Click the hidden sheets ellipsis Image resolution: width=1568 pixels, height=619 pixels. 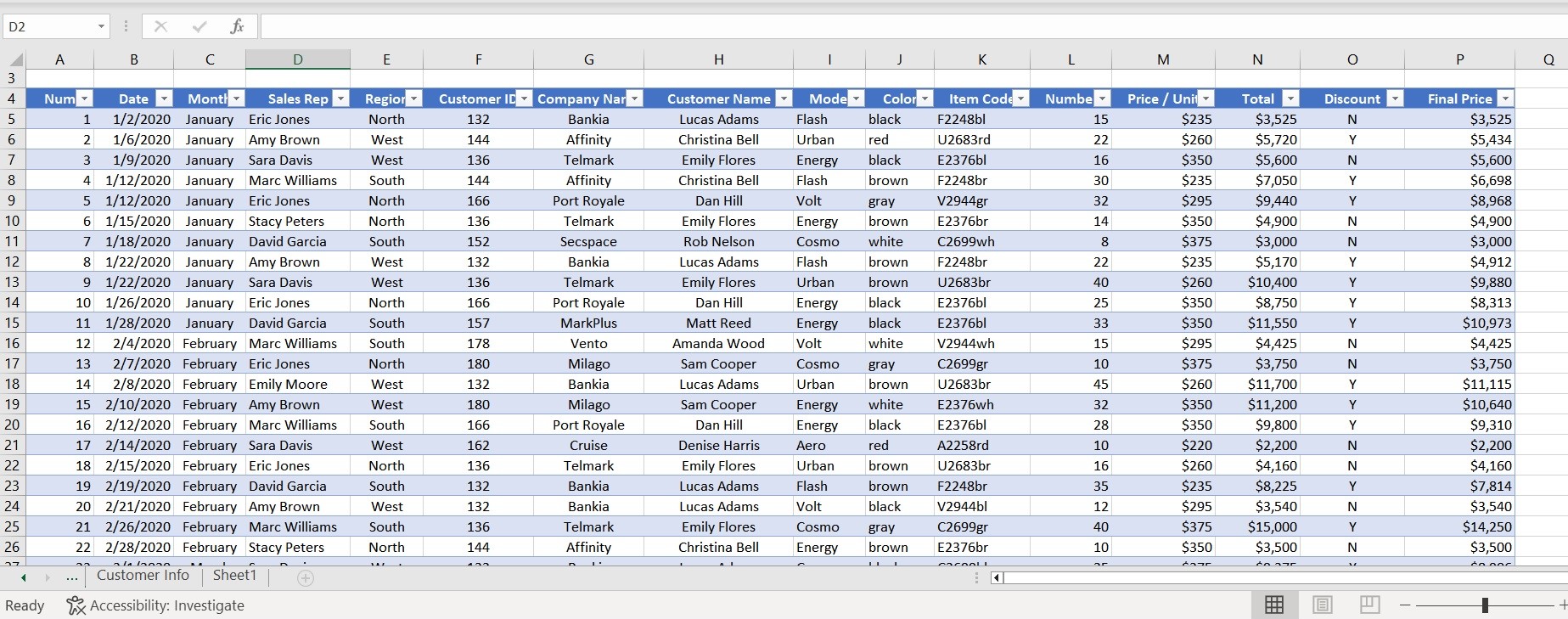coord(72,577)
